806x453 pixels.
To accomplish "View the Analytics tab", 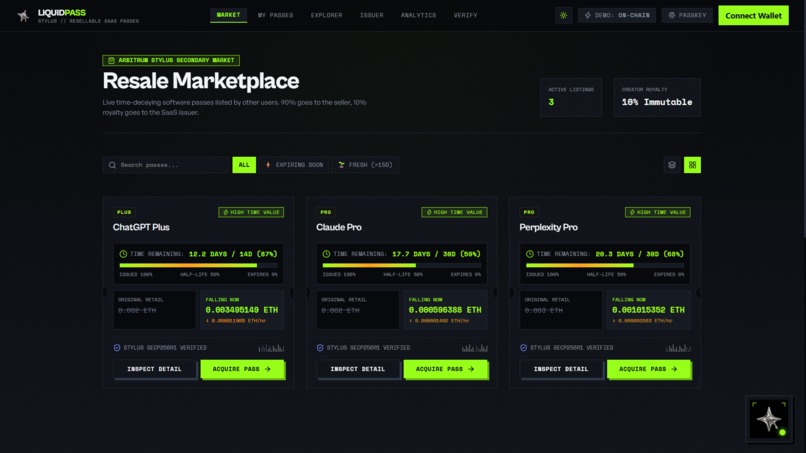I will [x=418, y=15].
